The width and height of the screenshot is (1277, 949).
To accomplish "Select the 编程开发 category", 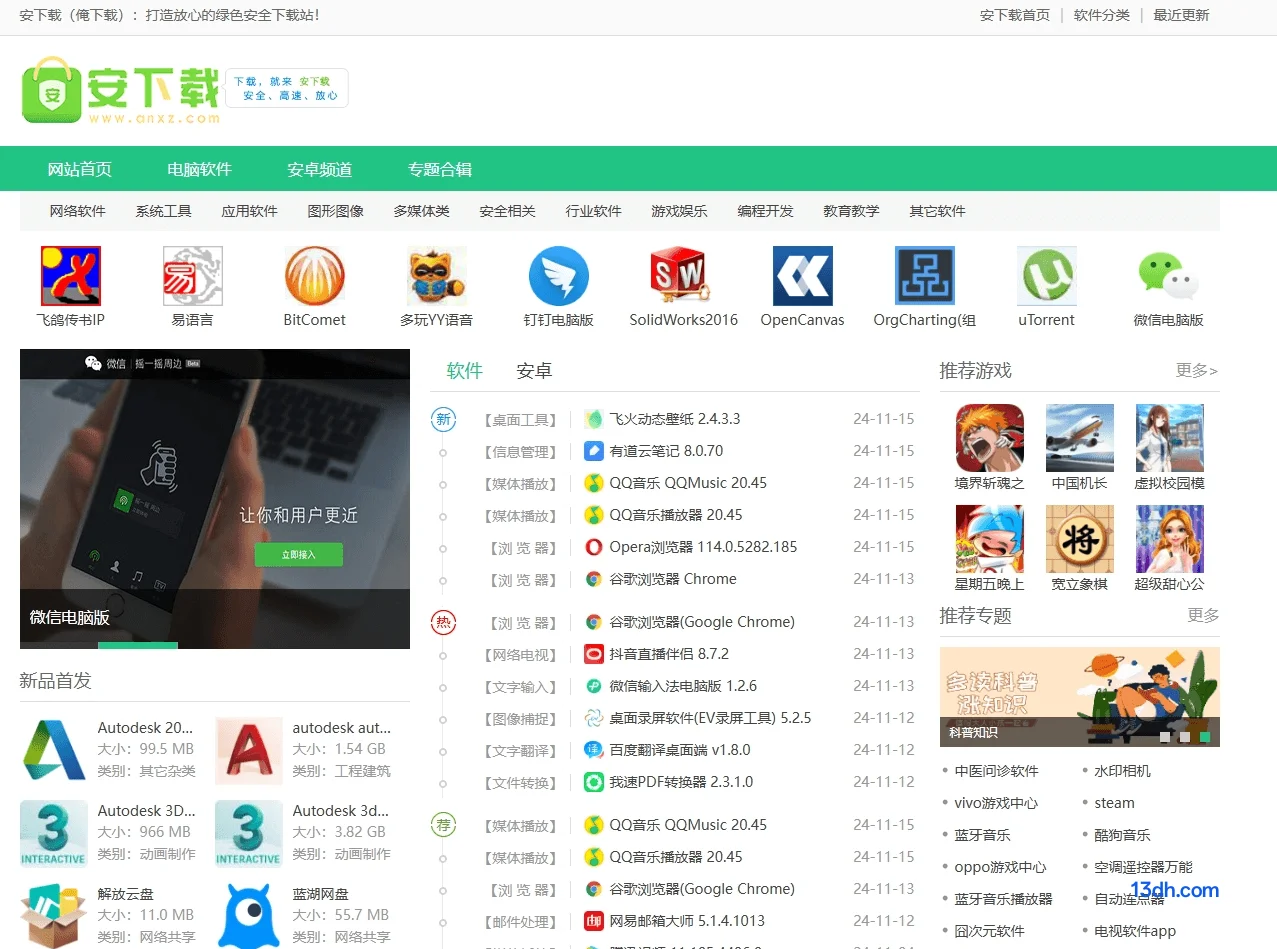I will pyautogui.click(x=766, y=211).
